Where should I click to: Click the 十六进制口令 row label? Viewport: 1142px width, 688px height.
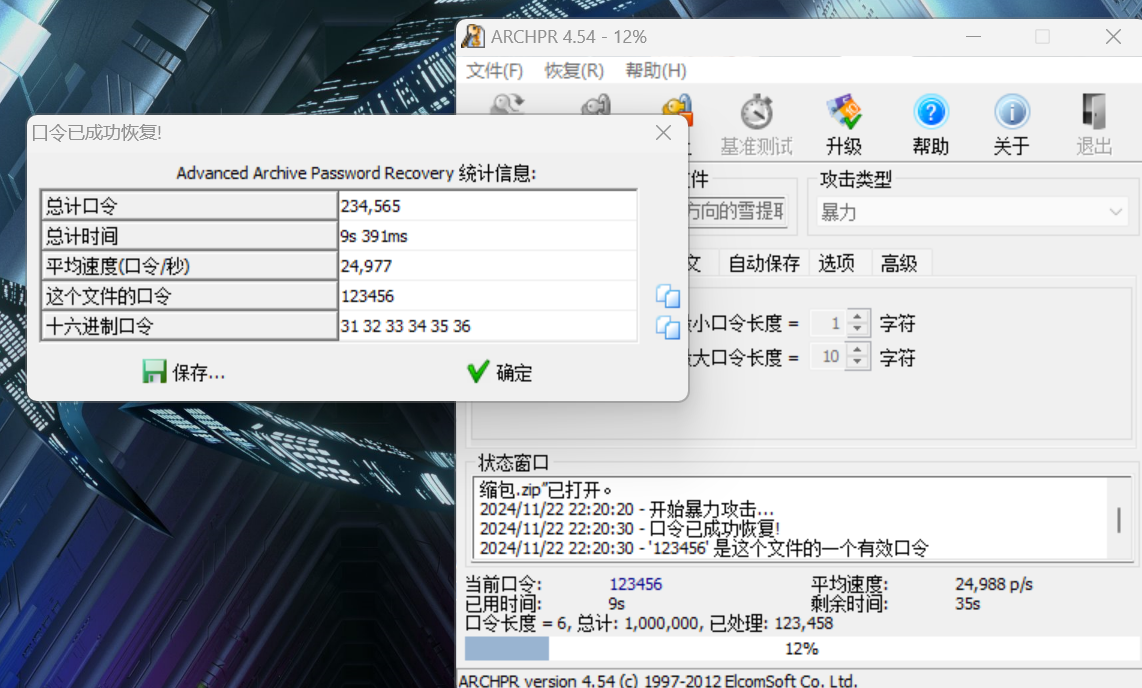189,325
